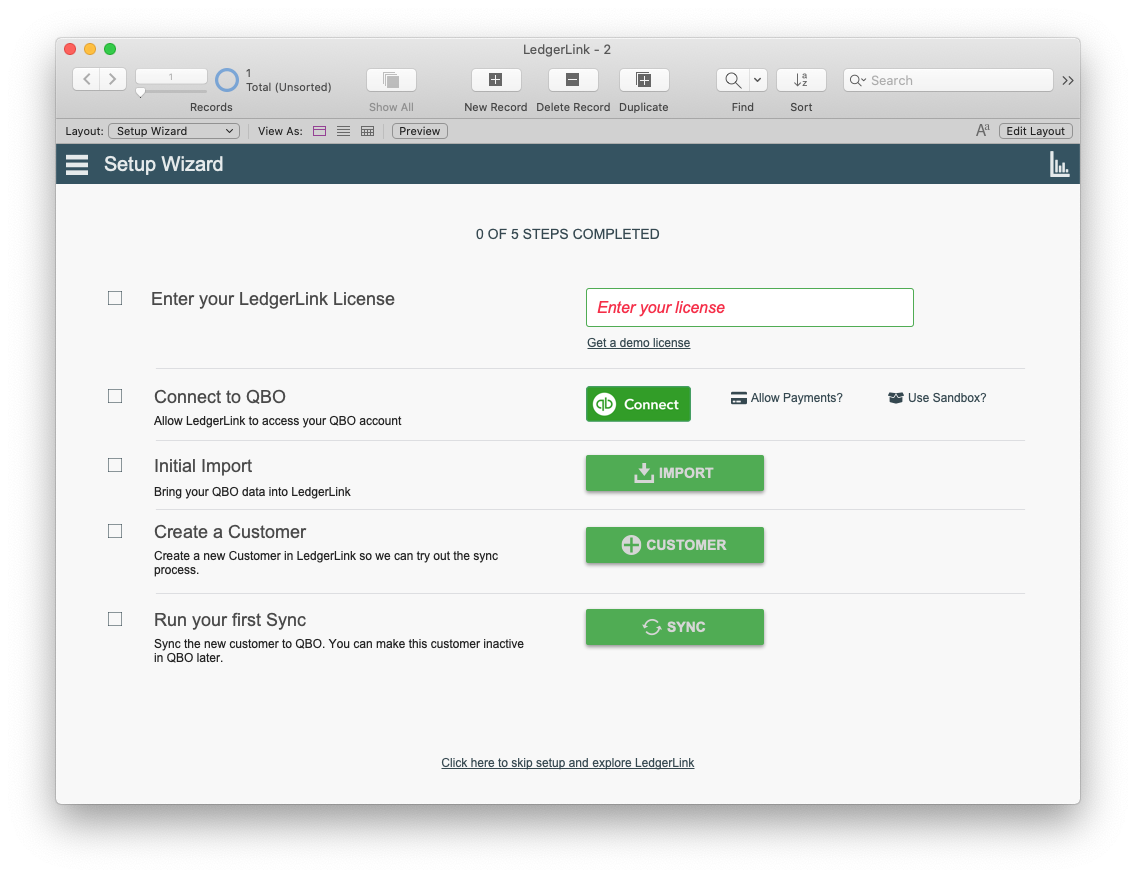Screen dimensions: 1136x878
Task: Click the Allow Payments? label
Action: pyautogui.click(x=796, y=398)
